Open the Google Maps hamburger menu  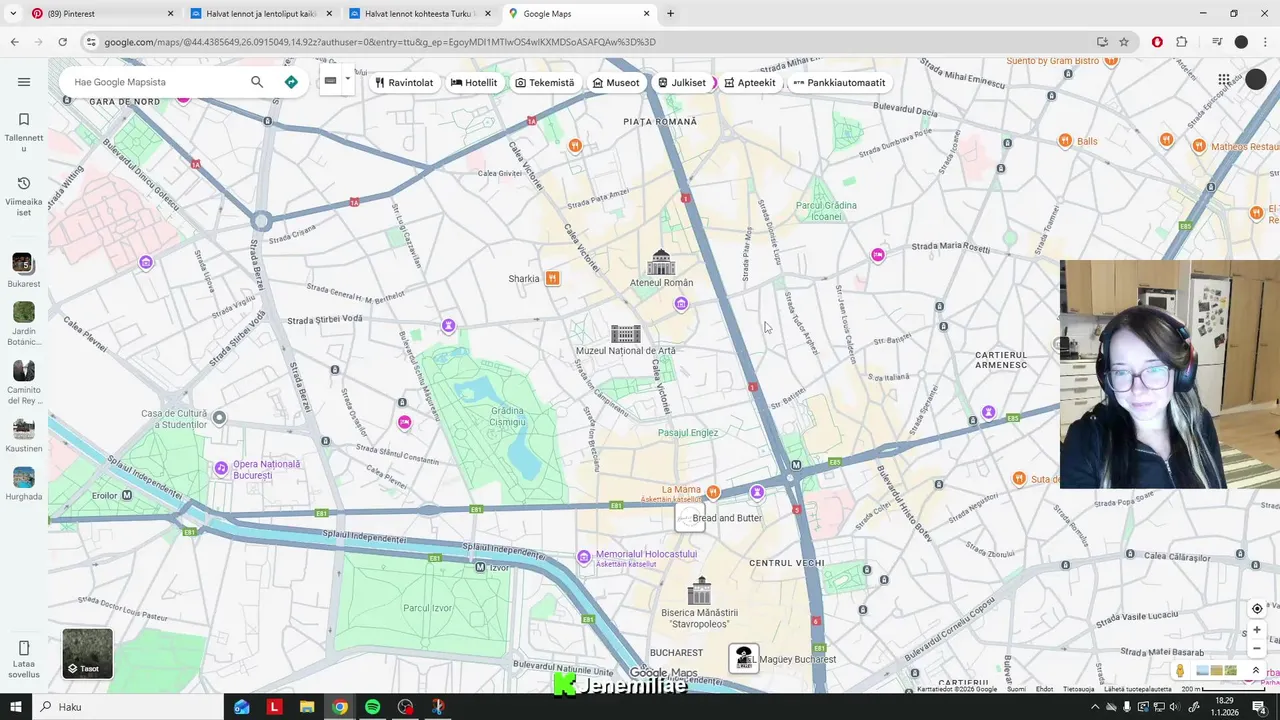[24, 82]
